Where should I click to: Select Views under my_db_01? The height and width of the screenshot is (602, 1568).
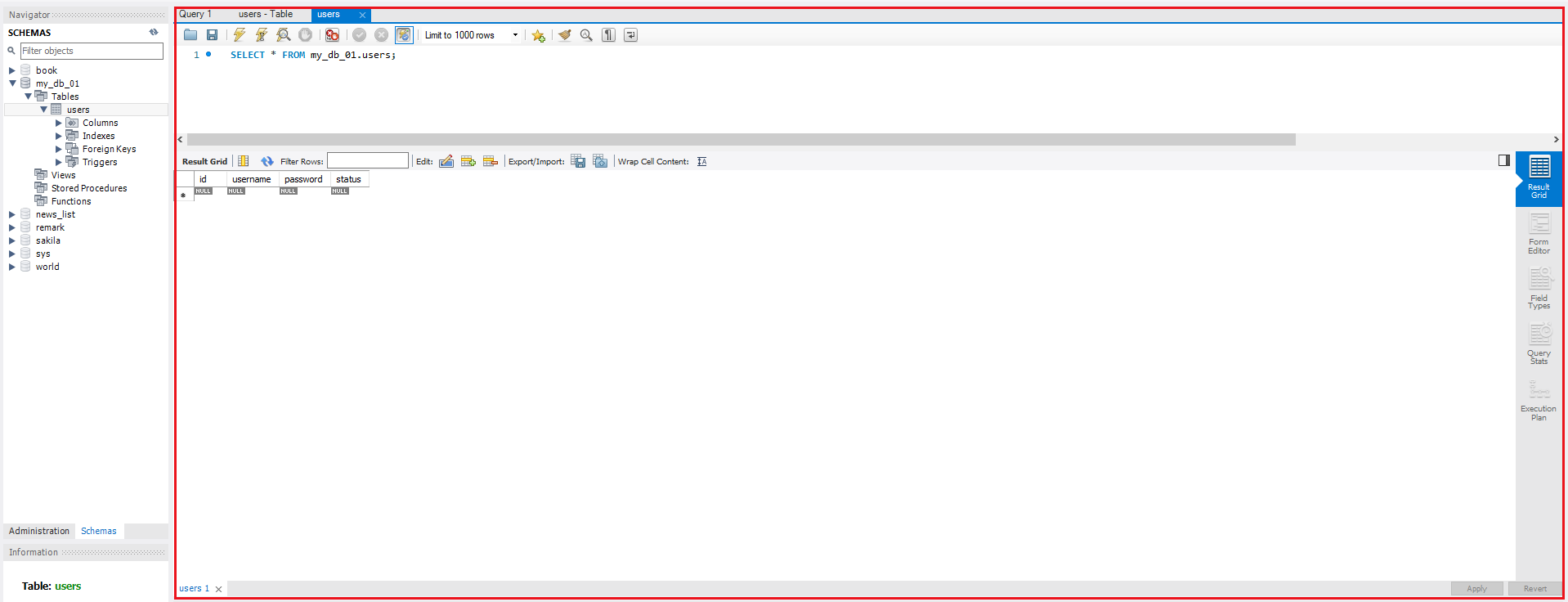pos(63,175)
